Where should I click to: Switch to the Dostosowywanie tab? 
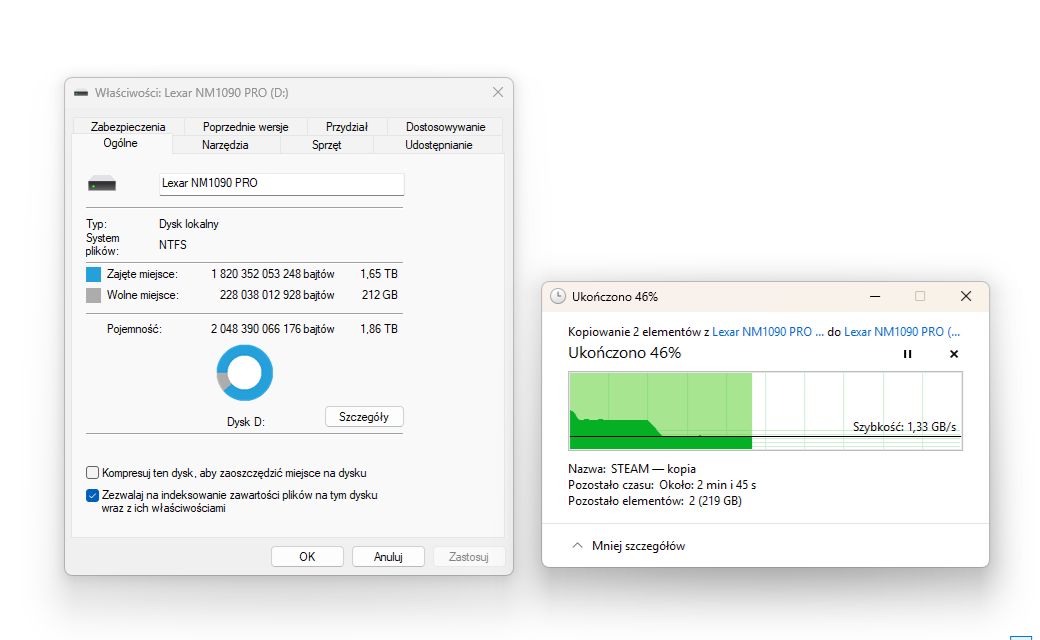point(445,127)
